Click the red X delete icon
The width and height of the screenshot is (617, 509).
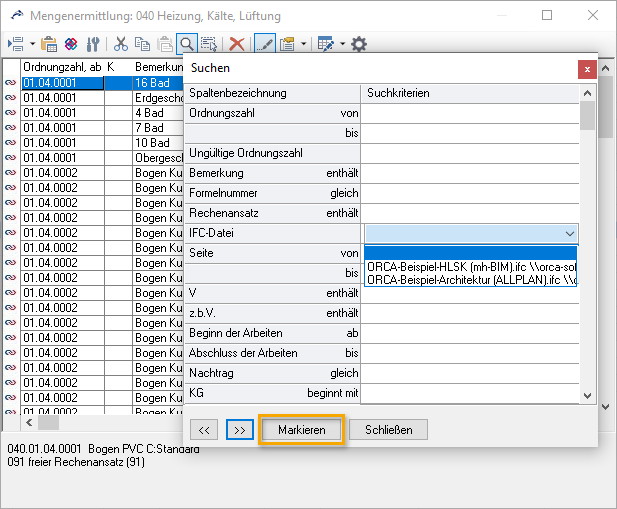237,44
